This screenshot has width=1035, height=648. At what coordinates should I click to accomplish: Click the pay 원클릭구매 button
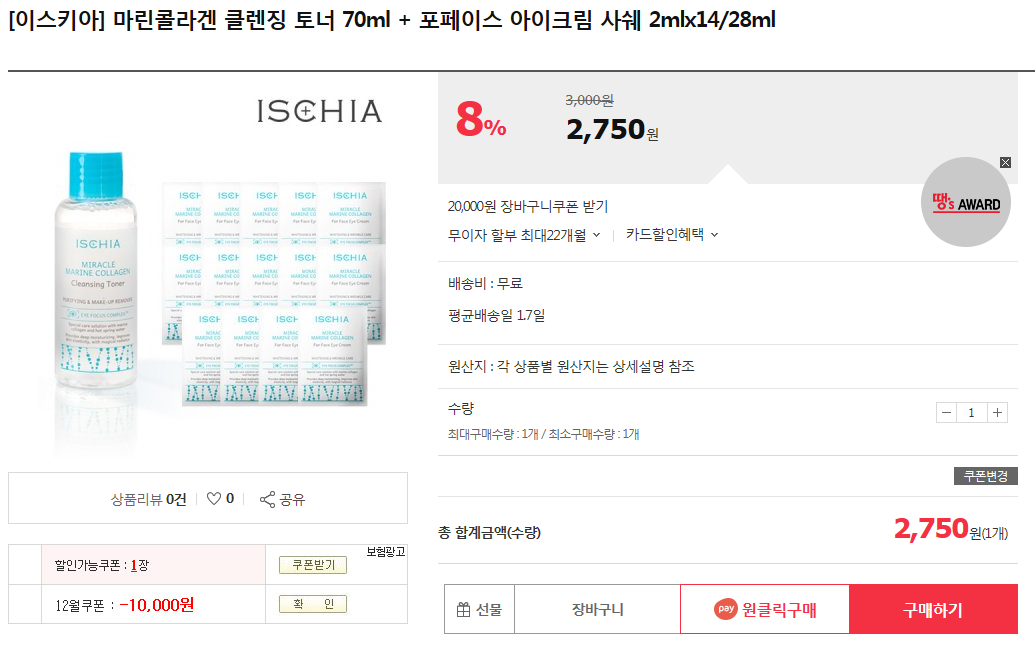[x=765, y=609]
